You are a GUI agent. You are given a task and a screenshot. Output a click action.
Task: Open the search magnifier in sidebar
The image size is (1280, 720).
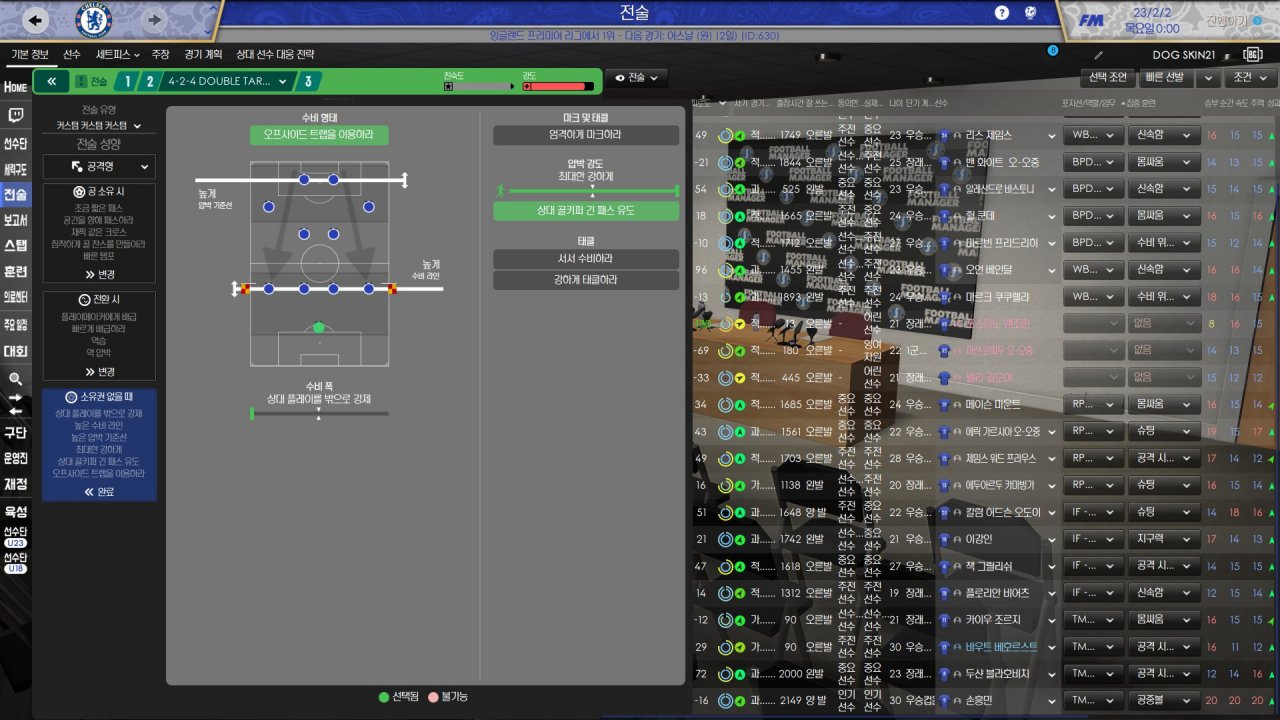(x=15, y=379)
